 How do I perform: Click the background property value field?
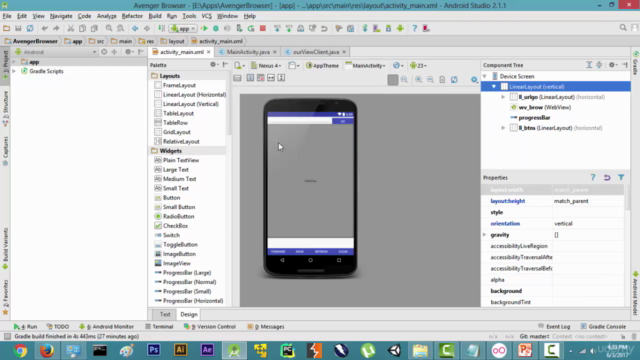click(588, 291)
